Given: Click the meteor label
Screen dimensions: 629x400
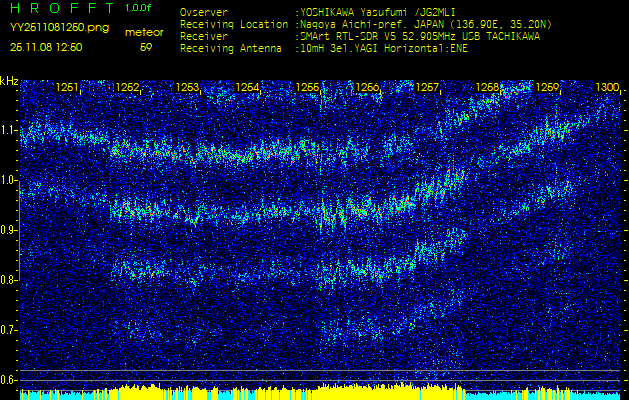Looking at the screenshot, I should [144, 32].
